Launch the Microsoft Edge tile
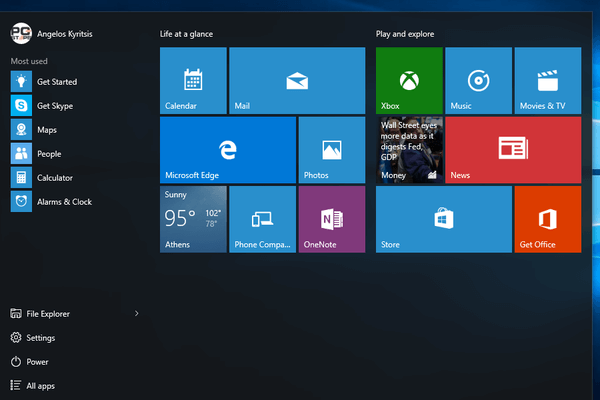 228,150
